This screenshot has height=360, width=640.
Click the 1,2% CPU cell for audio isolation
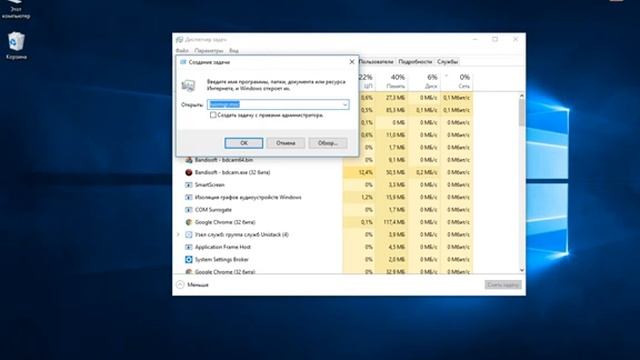click(359, 198)
